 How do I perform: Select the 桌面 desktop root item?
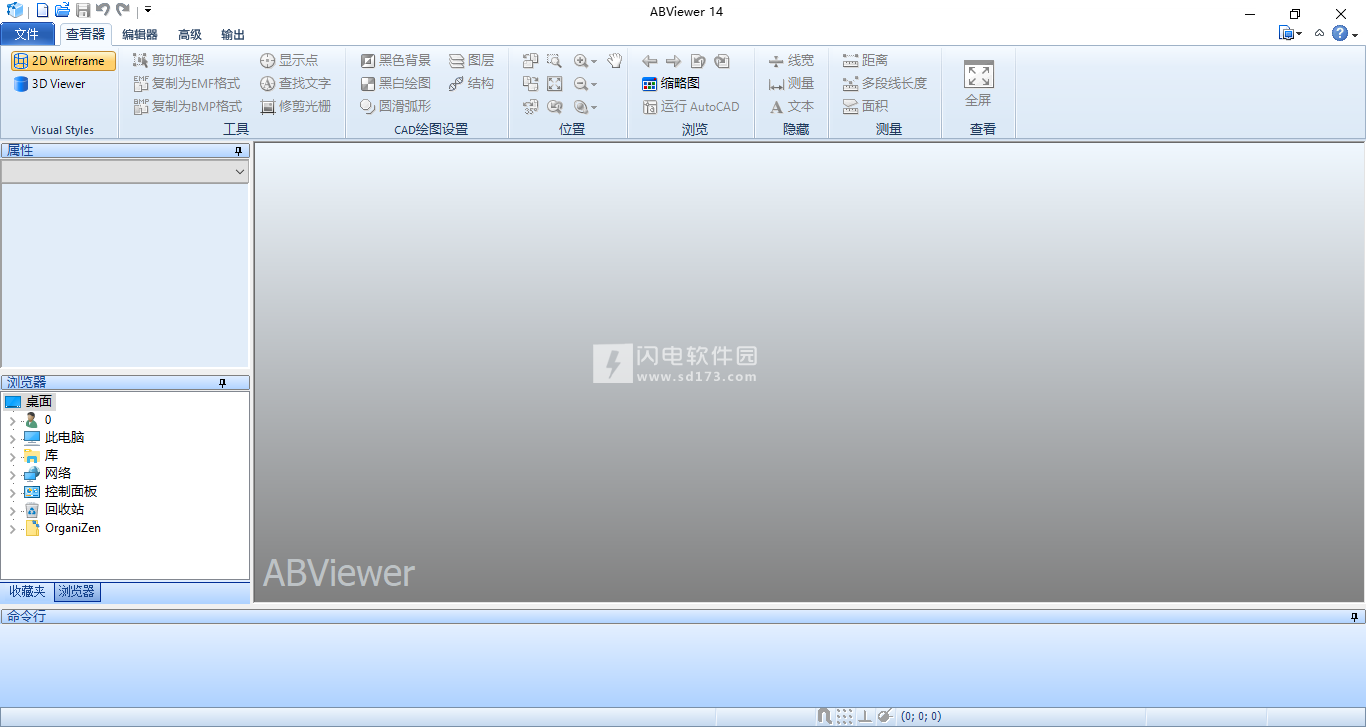click(x=29, y=402)
